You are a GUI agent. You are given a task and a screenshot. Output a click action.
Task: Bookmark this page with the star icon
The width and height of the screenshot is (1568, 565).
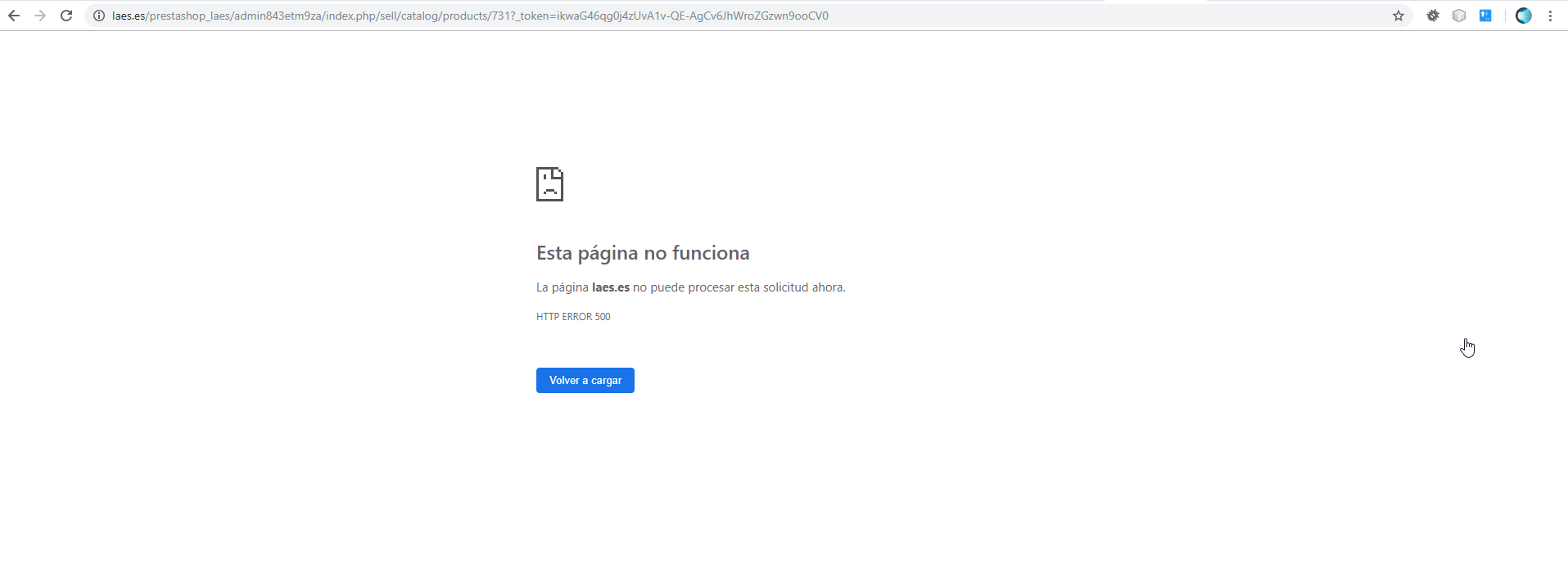[1399, 16]
